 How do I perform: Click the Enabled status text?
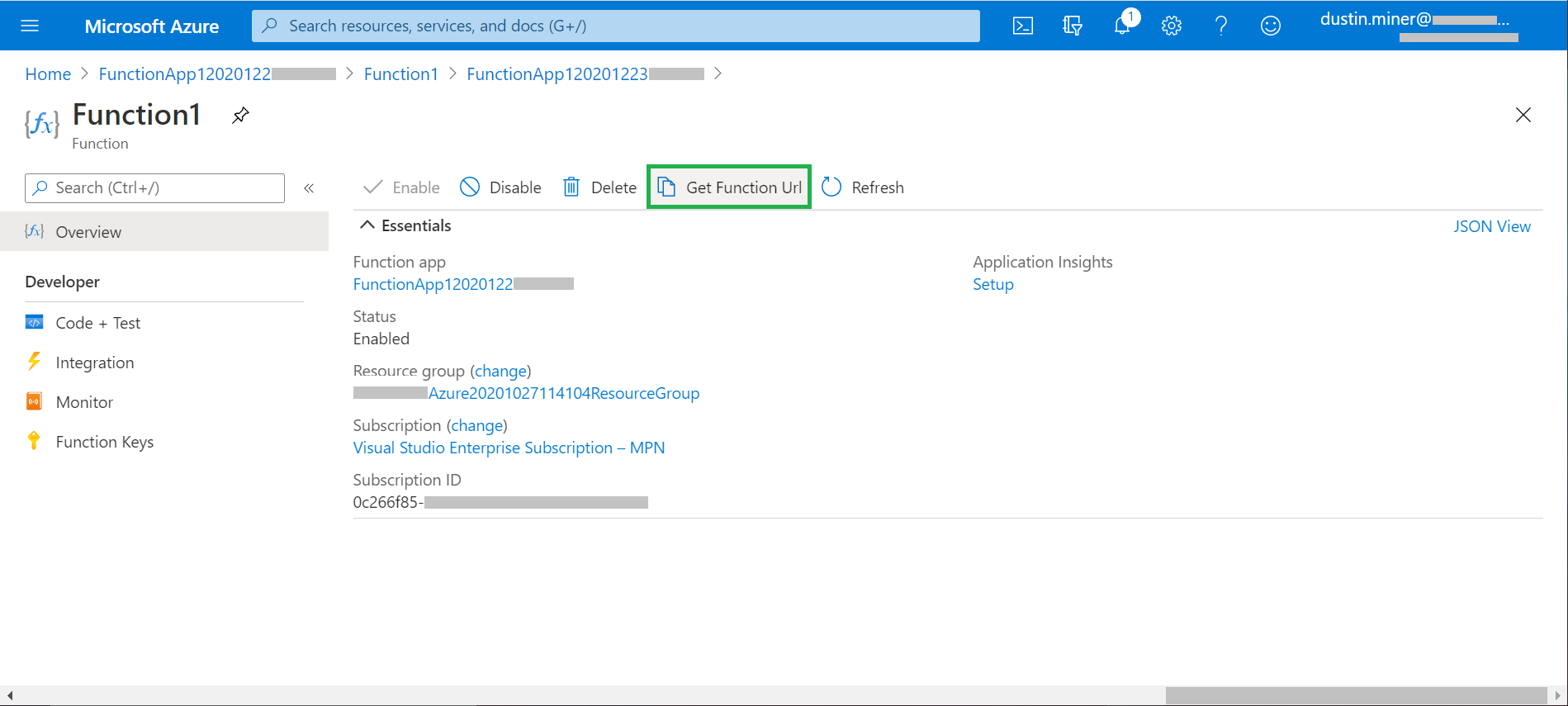click(x=381, y=339)
